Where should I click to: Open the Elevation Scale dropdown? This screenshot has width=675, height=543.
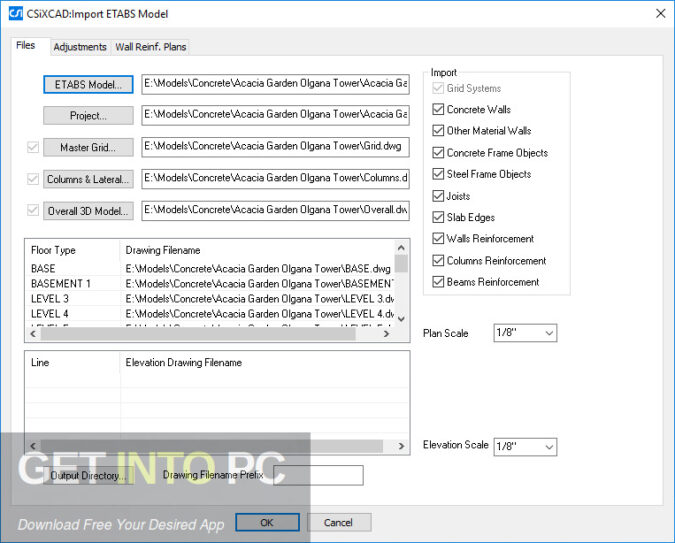[525, 447]
